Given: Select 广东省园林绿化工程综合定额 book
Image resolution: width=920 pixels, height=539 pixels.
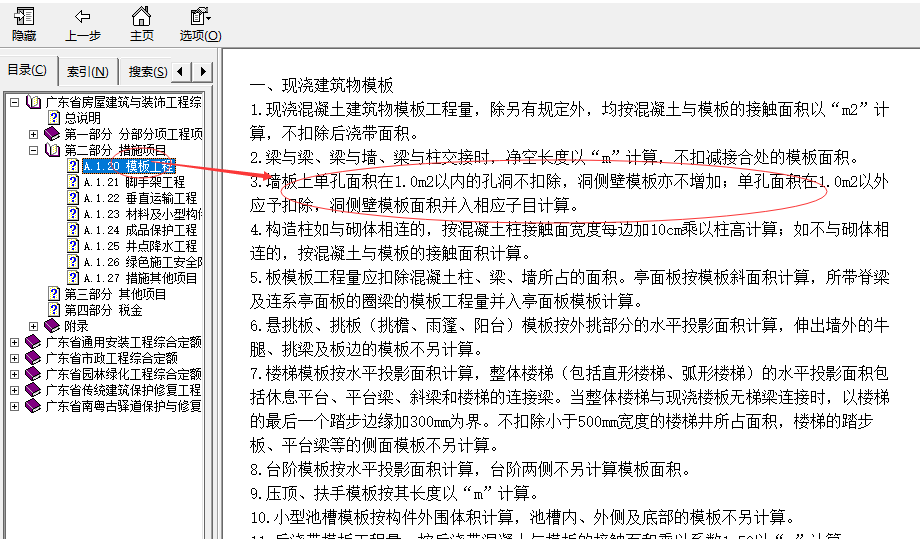Looking at the screenshot, I should tap(123, 374).
